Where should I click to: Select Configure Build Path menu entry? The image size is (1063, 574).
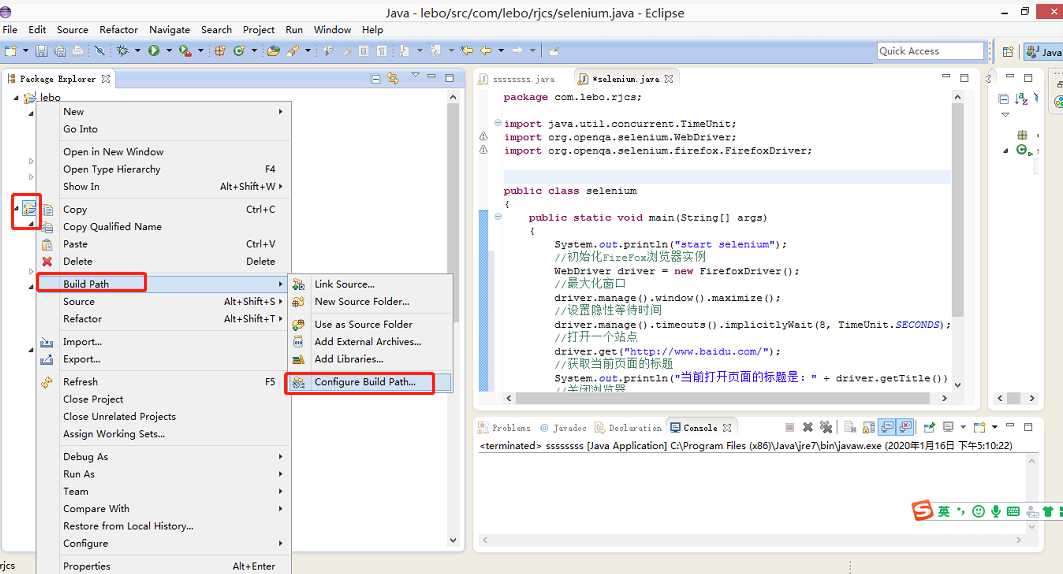pyautogui.click(x=364, y=382)
